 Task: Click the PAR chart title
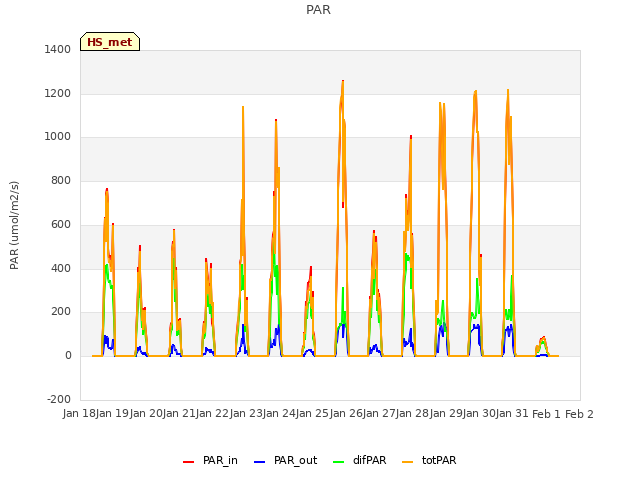pyautogui.click(x=318, y=10)
